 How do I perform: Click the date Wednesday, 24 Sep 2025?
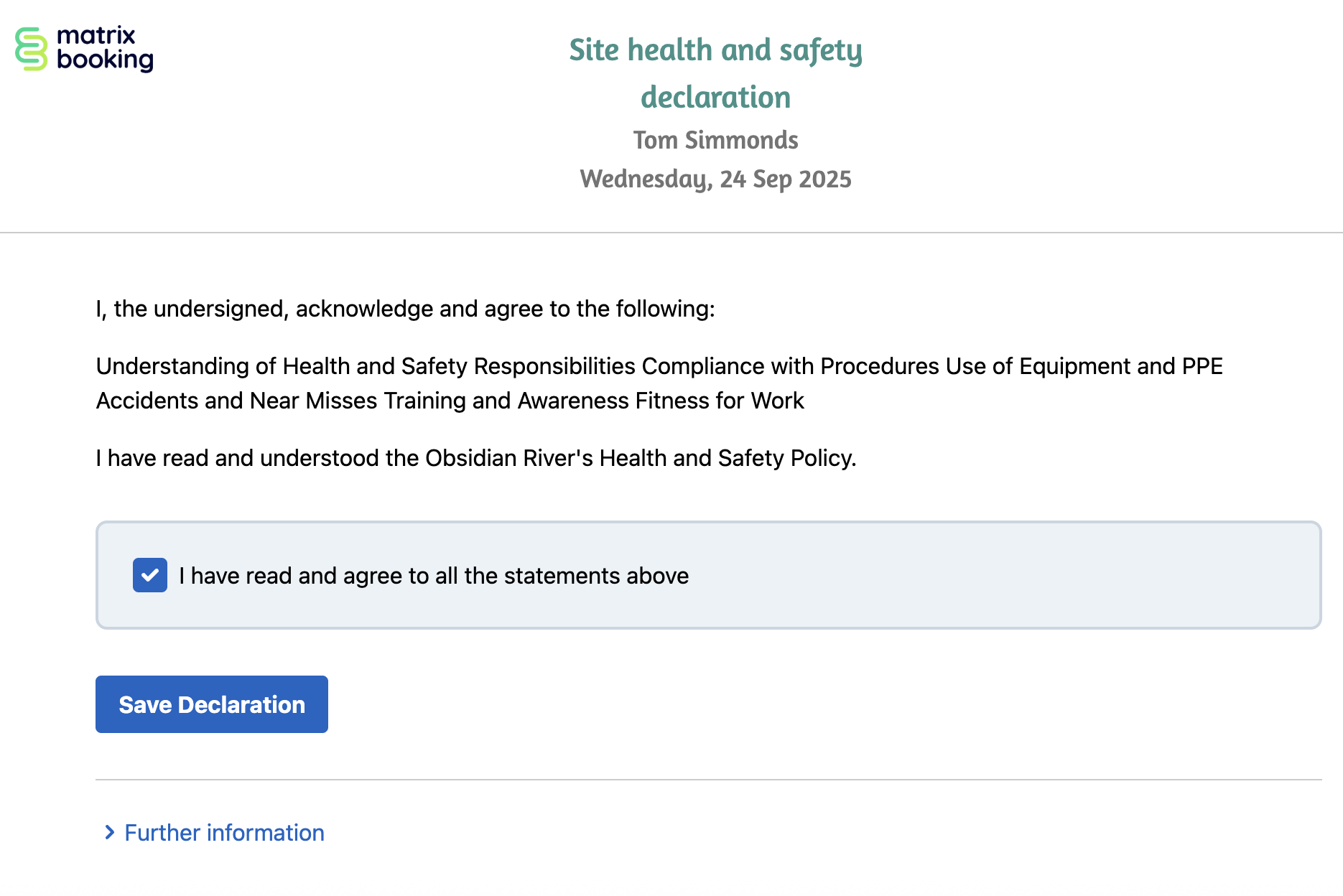(x=715, y=179)
